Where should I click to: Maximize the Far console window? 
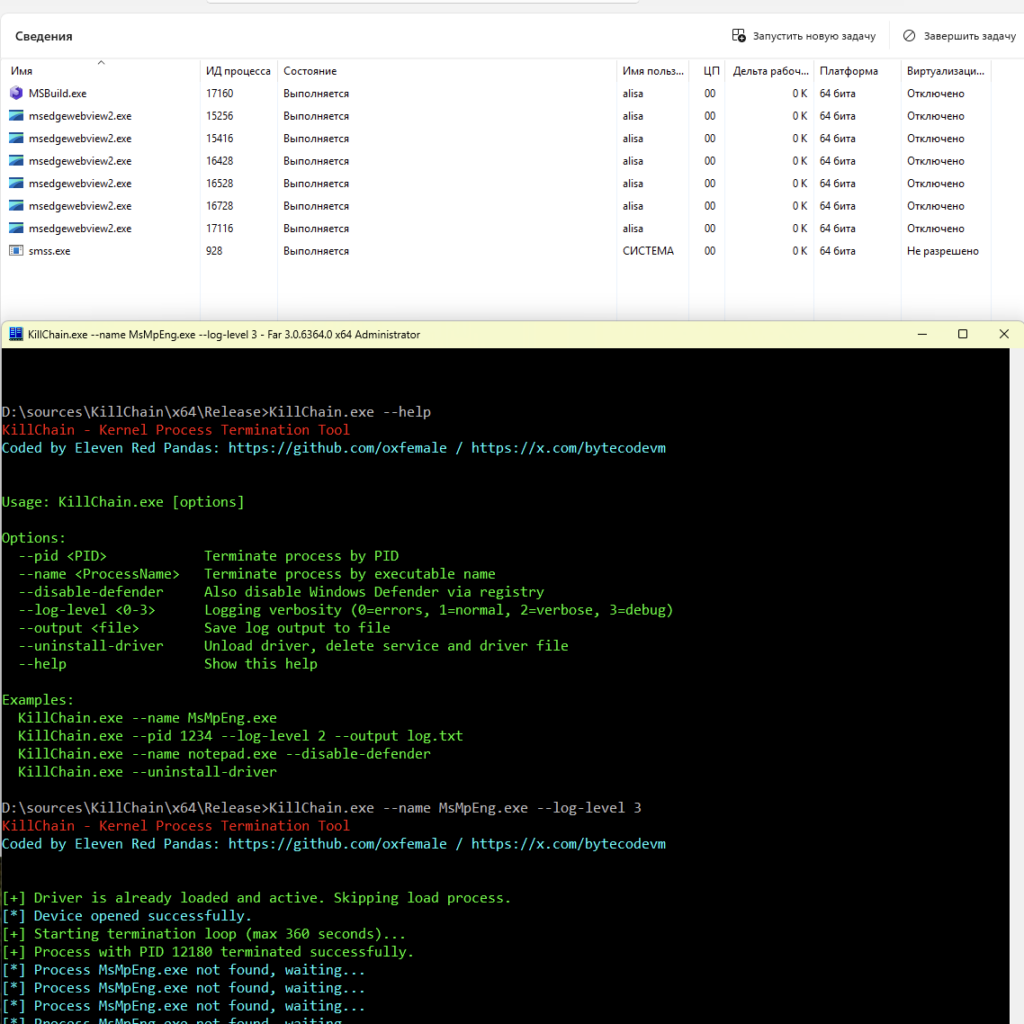pyautogui.click(x=962, y=334)
